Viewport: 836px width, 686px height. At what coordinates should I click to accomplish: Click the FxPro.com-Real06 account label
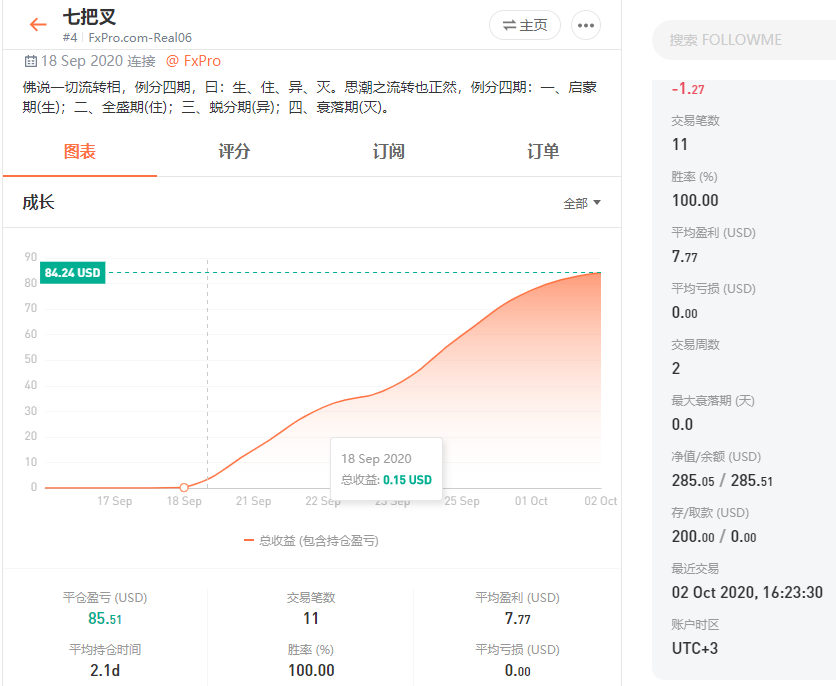pos(140,38)
